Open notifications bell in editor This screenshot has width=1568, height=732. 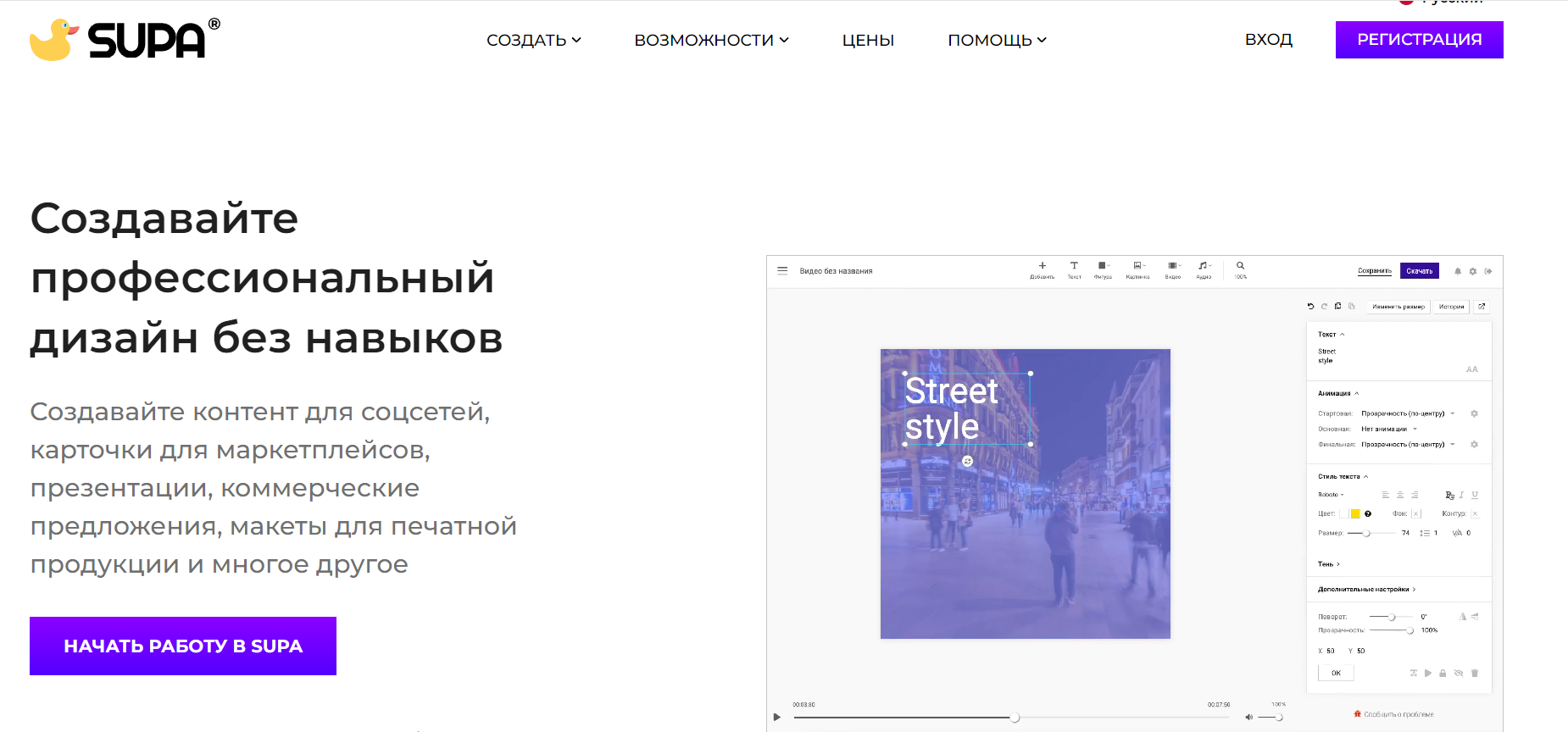click(x=1458, y=271)
